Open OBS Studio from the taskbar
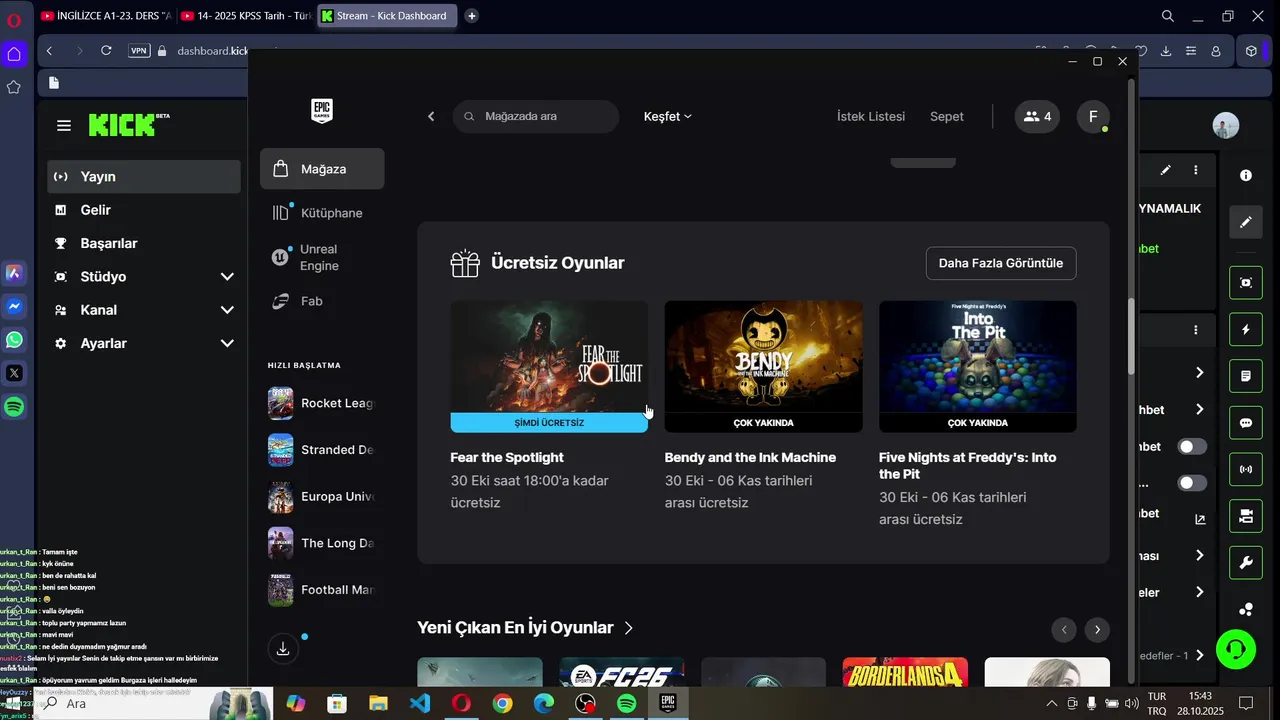 pos(585,704)
